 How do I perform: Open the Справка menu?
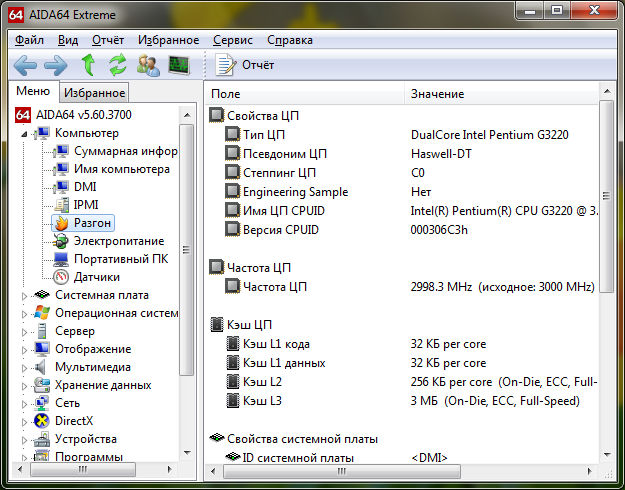pyautogui.click(x=290, y=40)
